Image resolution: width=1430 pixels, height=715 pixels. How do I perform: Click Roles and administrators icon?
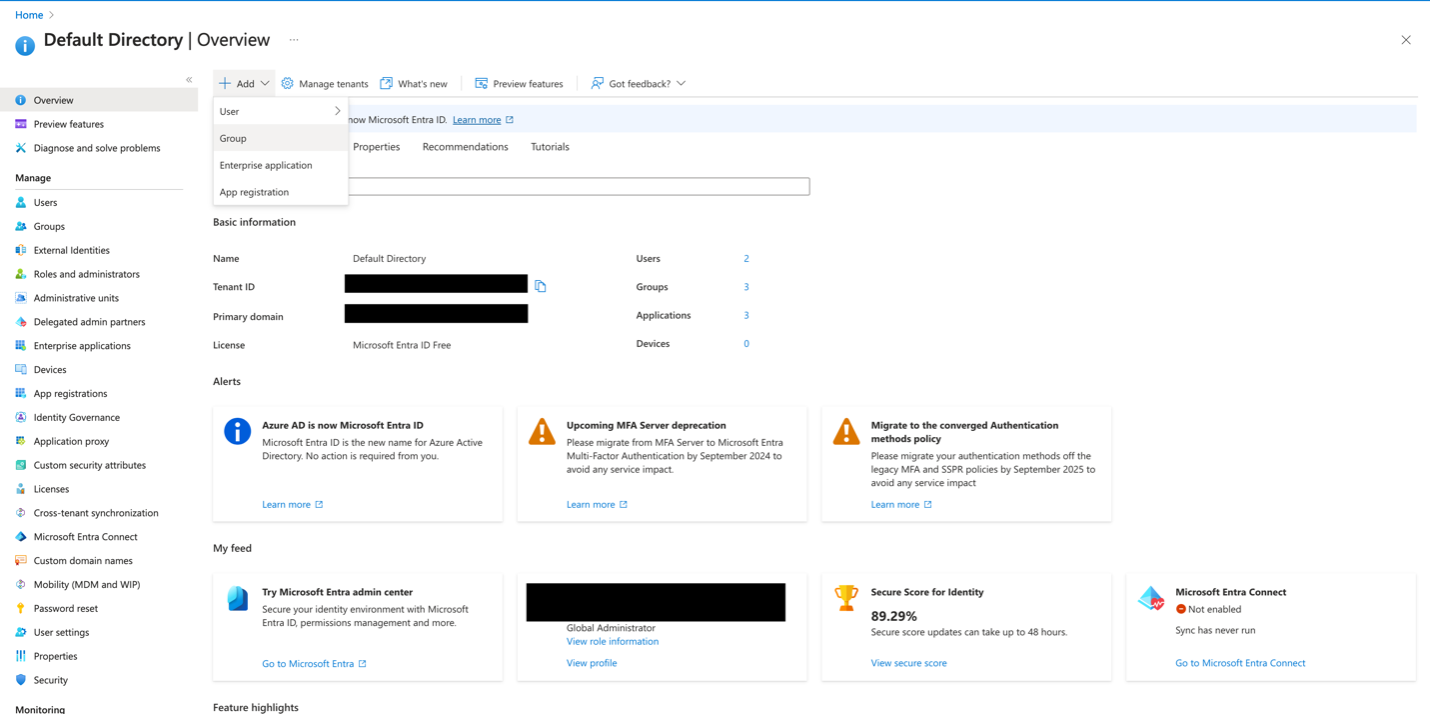click(x=21, y=274)
